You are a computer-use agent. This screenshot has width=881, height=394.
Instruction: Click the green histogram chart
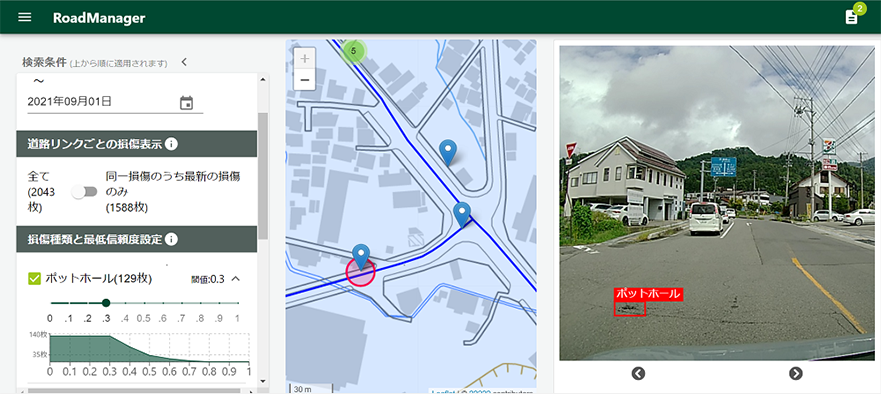(x=149, y=348)
